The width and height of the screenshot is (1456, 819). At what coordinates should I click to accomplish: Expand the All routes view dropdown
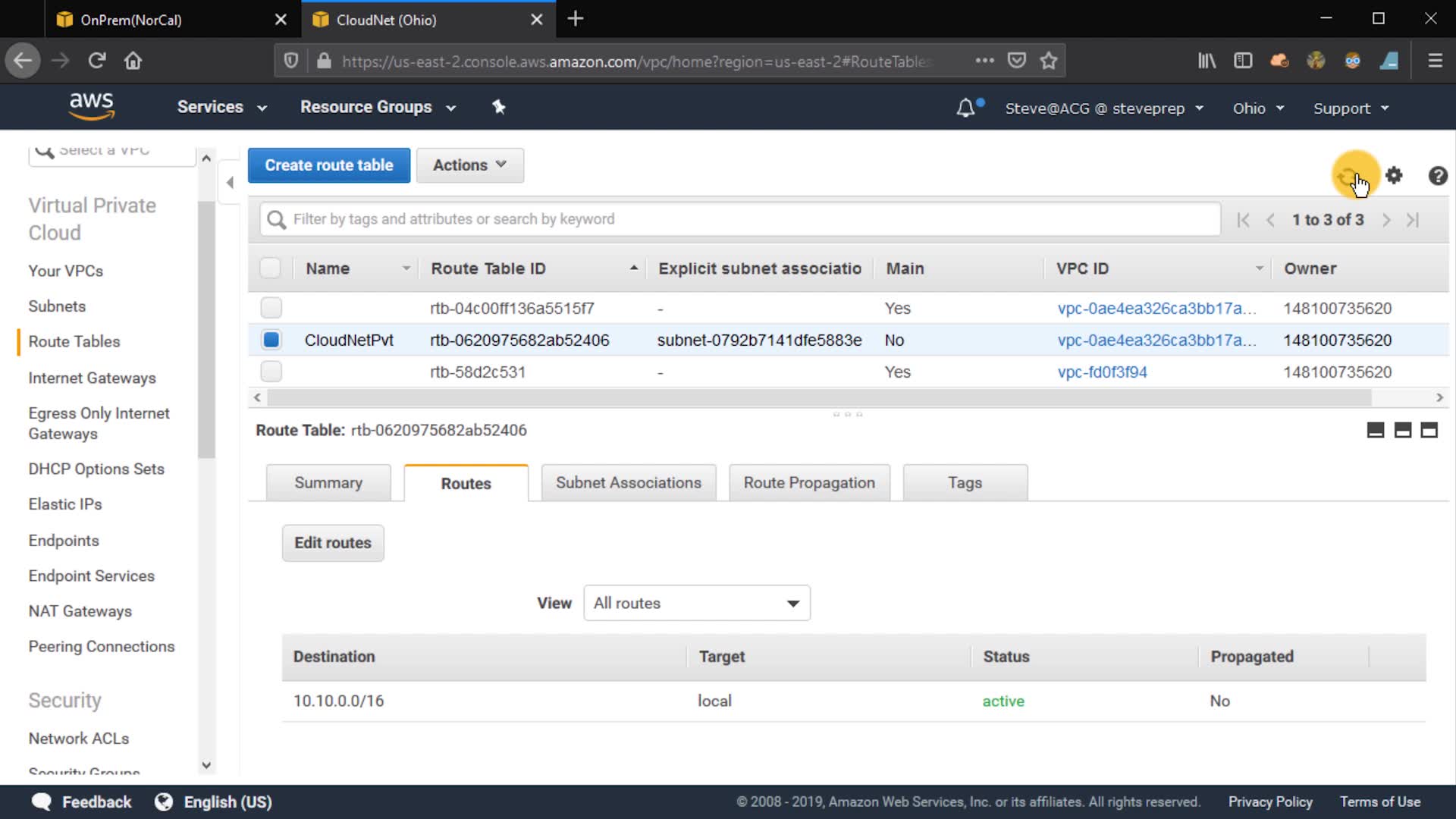coord(696,603)
